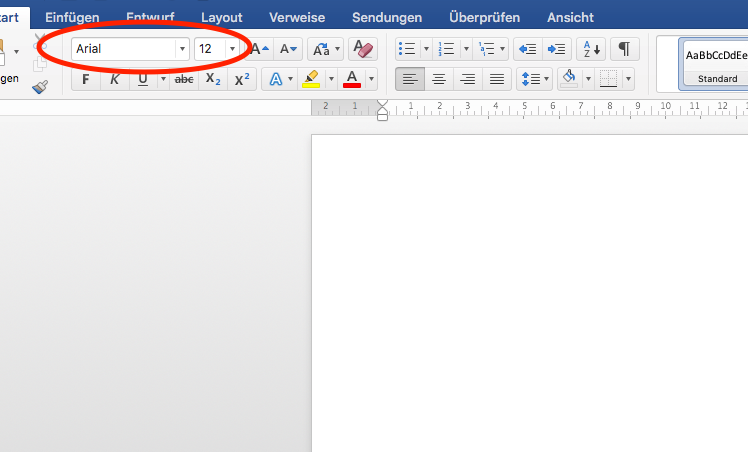Open the Einfügen tab
748x452 pixels.
point(72,18)
